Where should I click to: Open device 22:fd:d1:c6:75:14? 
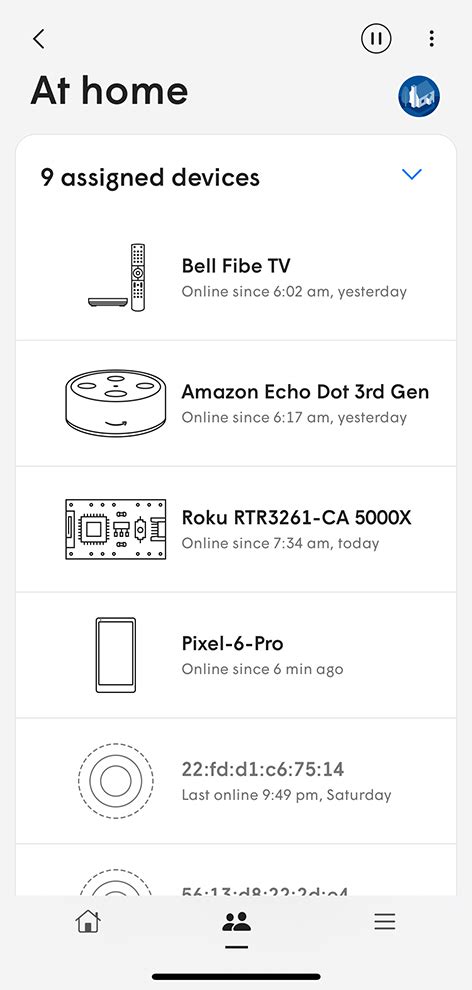236,781
